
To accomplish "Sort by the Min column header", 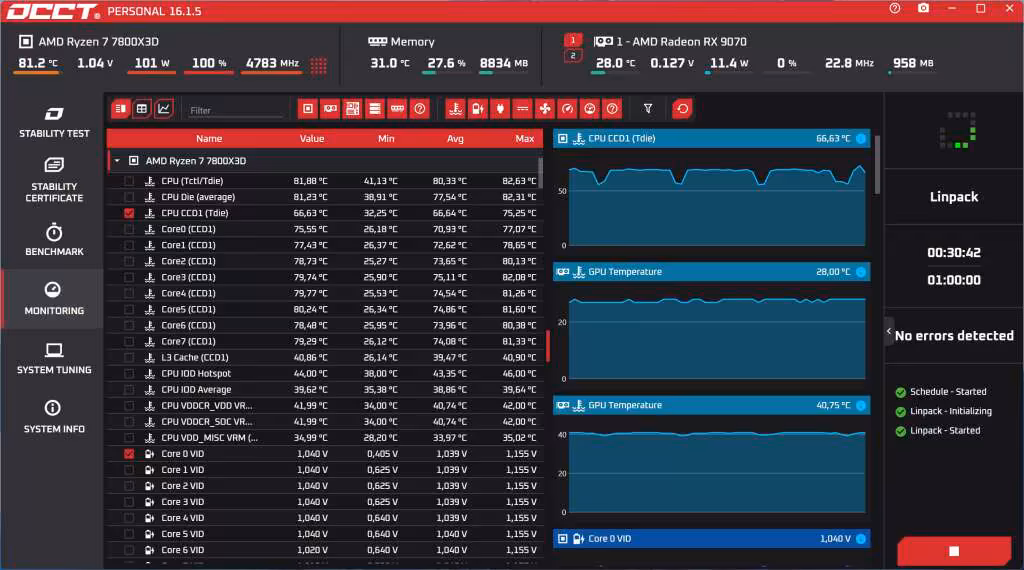I will (x=386, y=138).
